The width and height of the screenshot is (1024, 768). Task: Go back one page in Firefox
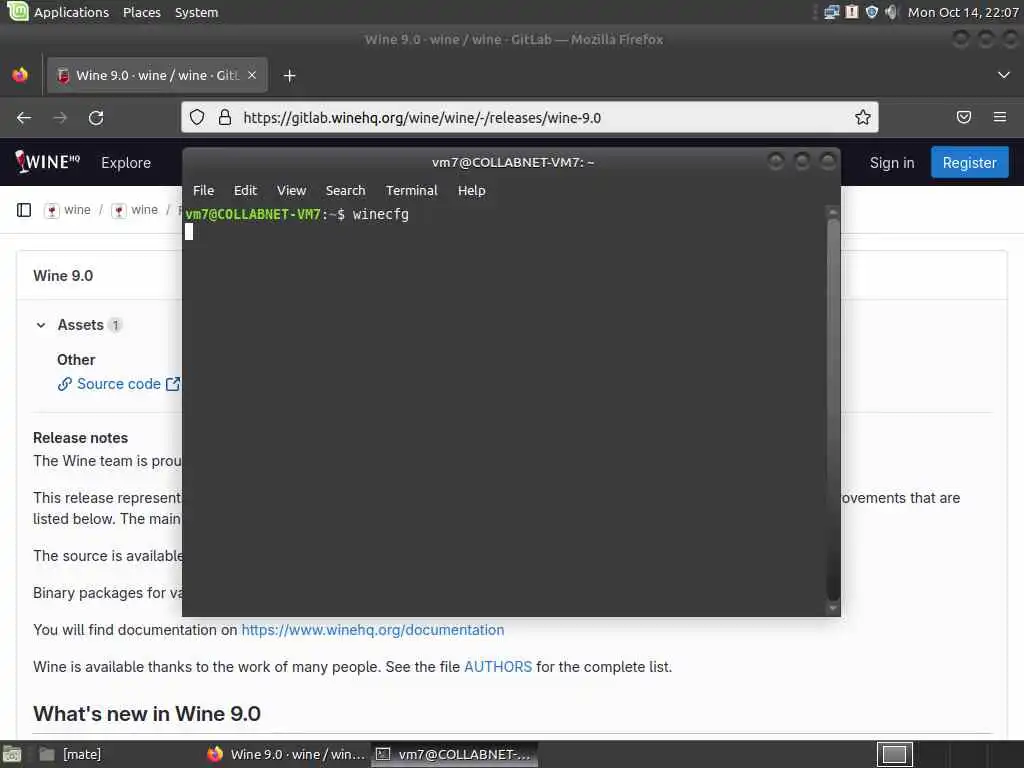point(24,118)
